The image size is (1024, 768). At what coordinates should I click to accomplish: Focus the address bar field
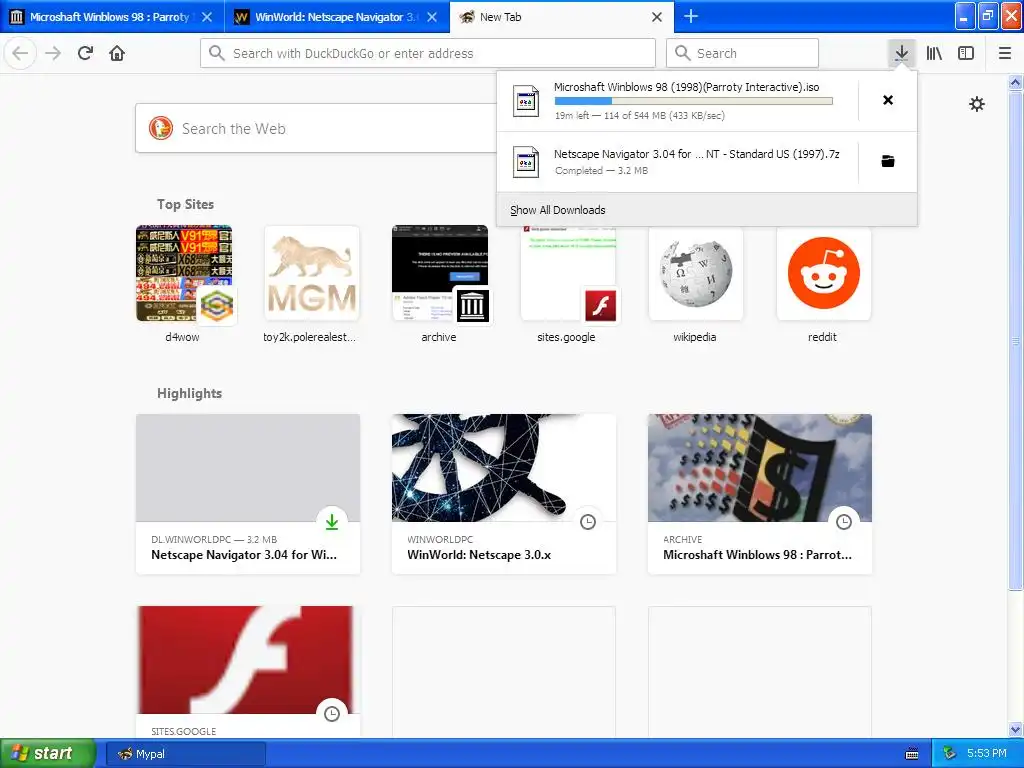(x=428, y=53)
